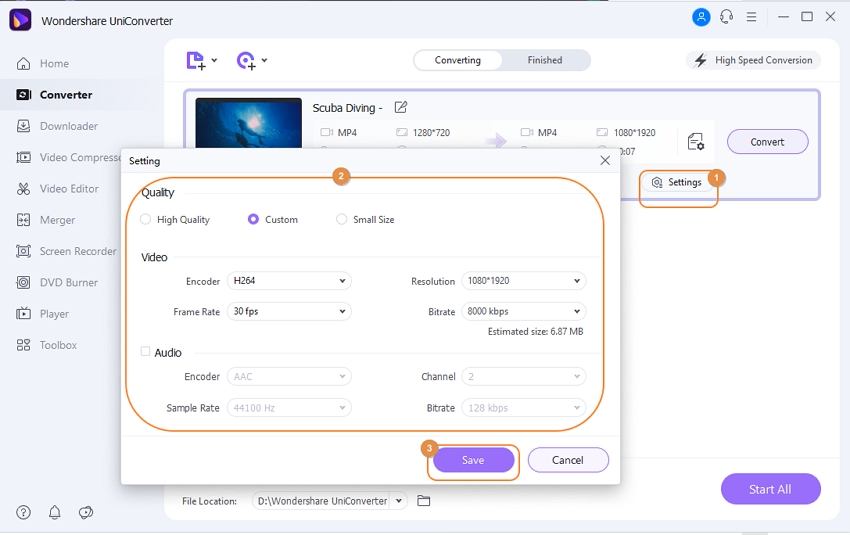Screen dimensions: 850x535
Task: Click the add files icon
Action: pos(196,61)
